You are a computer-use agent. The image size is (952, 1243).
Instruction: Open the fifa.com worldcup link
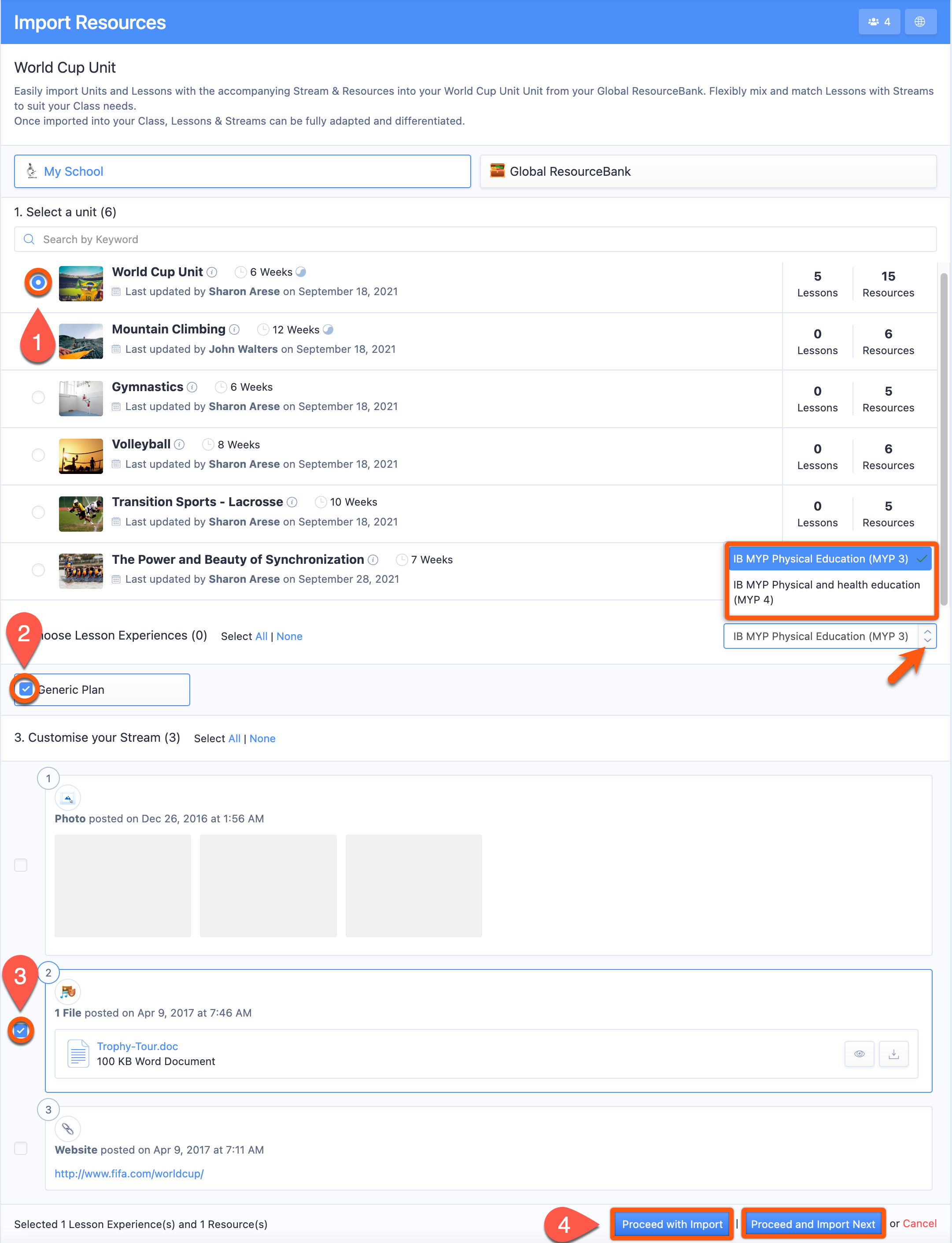(129, 1173)
